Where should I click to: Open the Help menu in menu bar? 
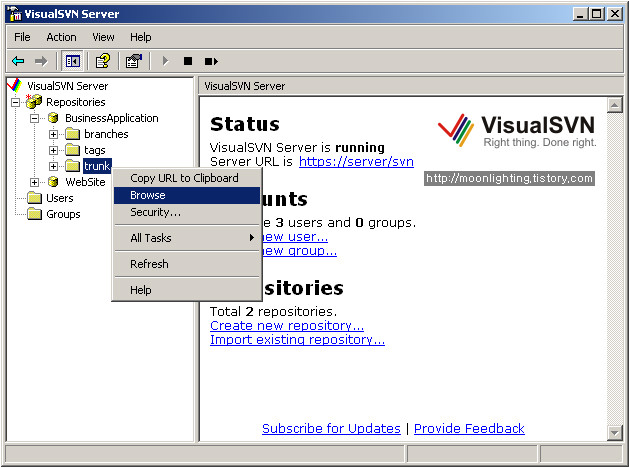click(x=140, y=37)
